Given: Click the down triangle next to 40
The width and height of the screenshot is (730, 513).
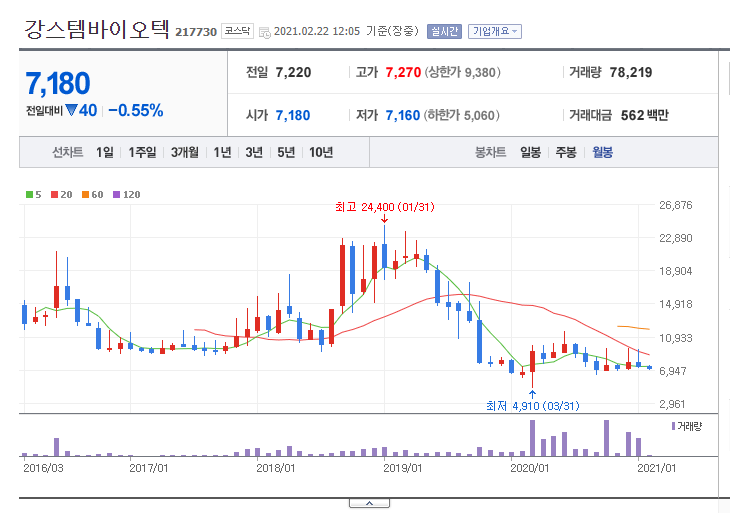Looking at the screenshot, I should 71,110.
